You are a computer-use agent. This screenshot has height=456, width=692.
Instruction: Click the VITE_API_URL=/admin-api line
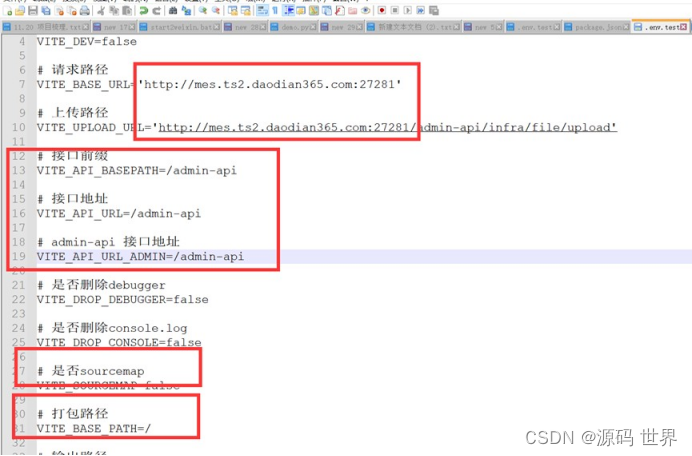point(119,214)
